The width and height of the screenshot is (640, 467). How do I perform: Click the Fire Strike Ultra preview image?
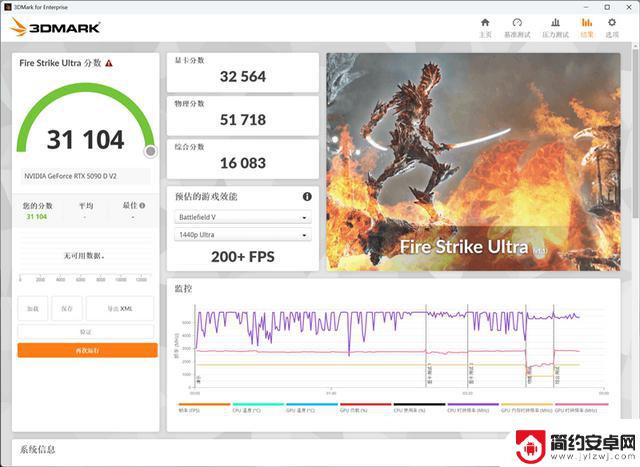(x=473, y=162)
